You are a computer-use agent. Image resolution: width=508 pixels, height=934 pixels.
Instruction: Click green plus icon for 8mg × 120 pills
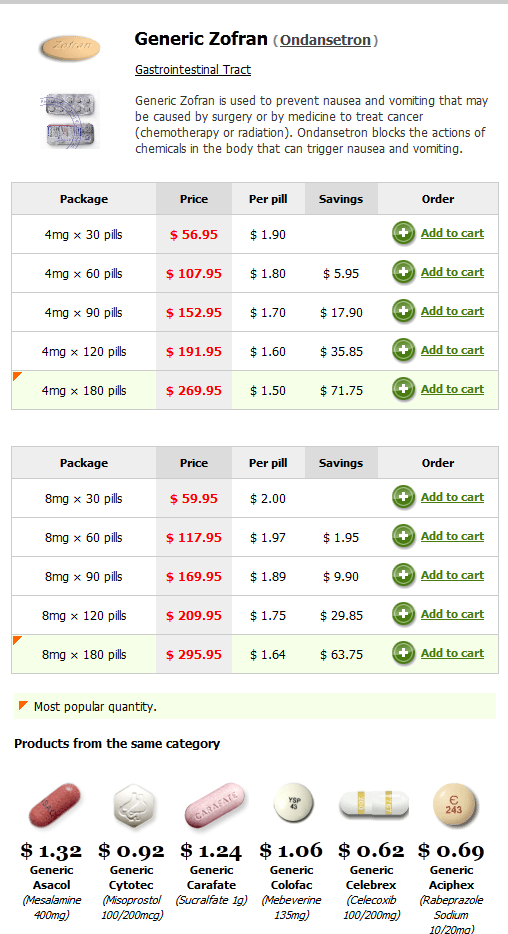click(x=403, y=615)
